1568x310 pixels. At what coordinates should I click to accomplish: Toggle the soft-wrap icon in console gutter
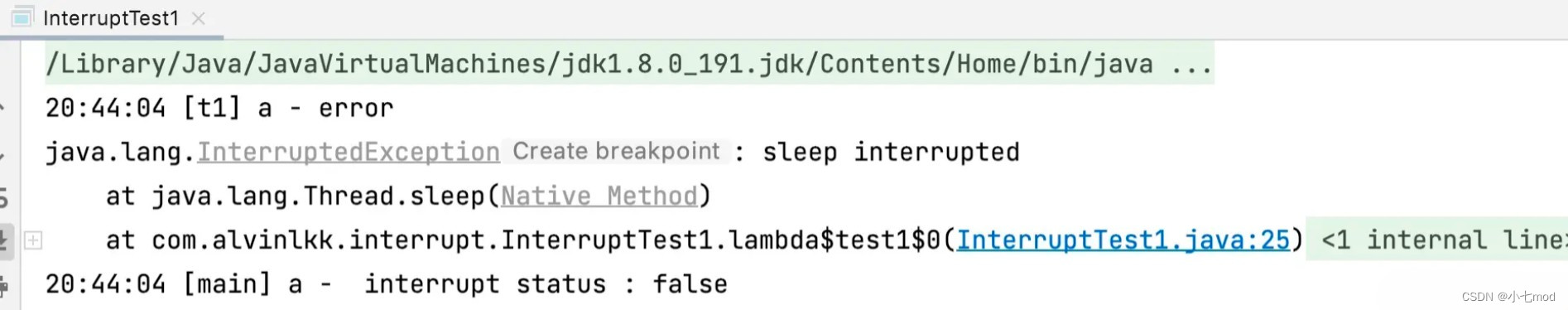click(x=4, y=197)
